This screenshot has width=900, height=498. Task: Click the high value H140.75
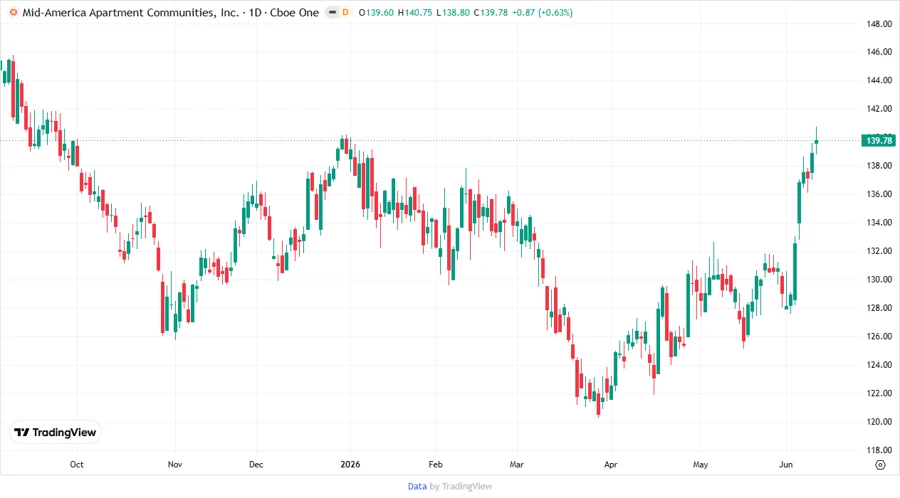click(x=415, y=13)
